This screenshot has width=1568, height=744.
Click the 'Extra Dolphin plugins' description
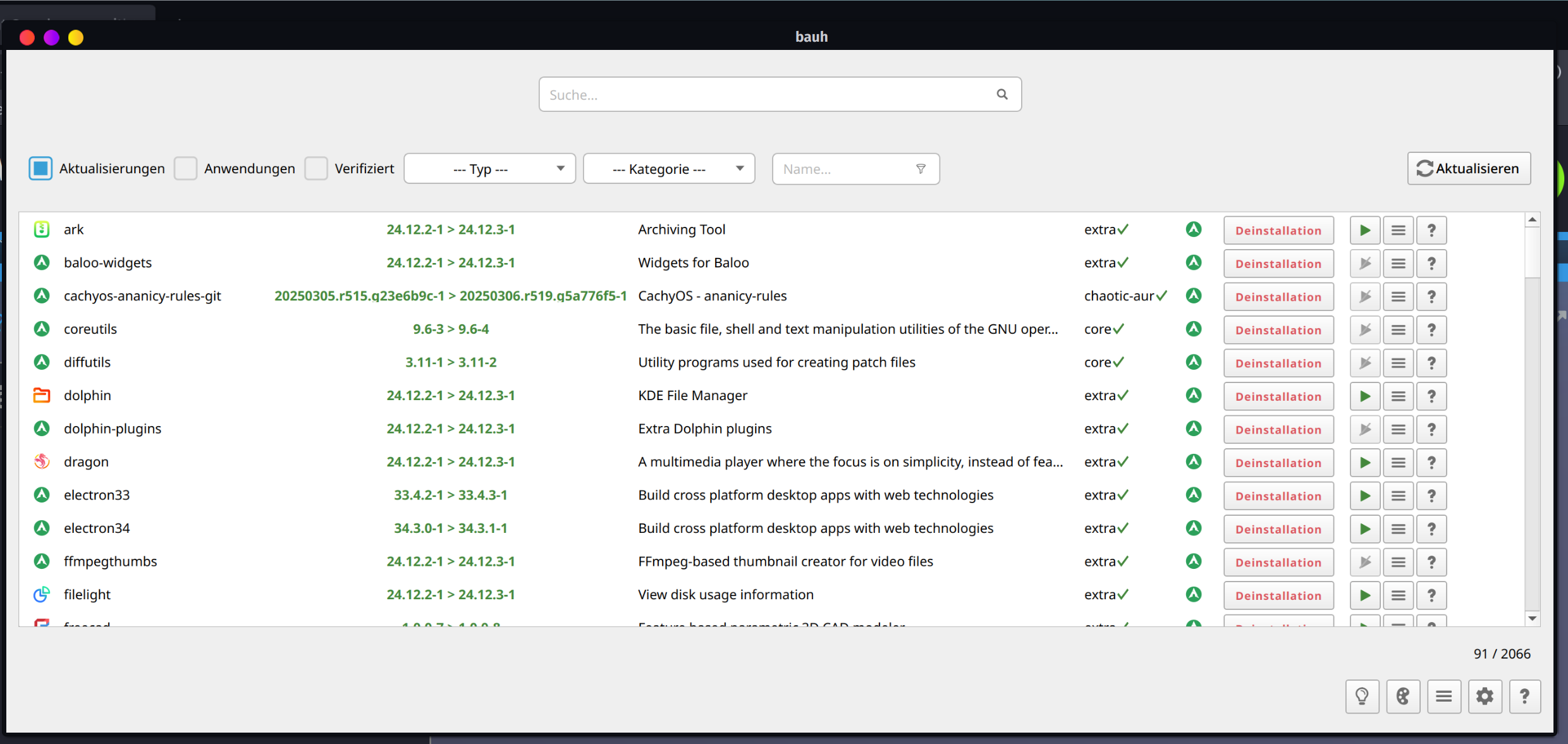pos(705,429)
